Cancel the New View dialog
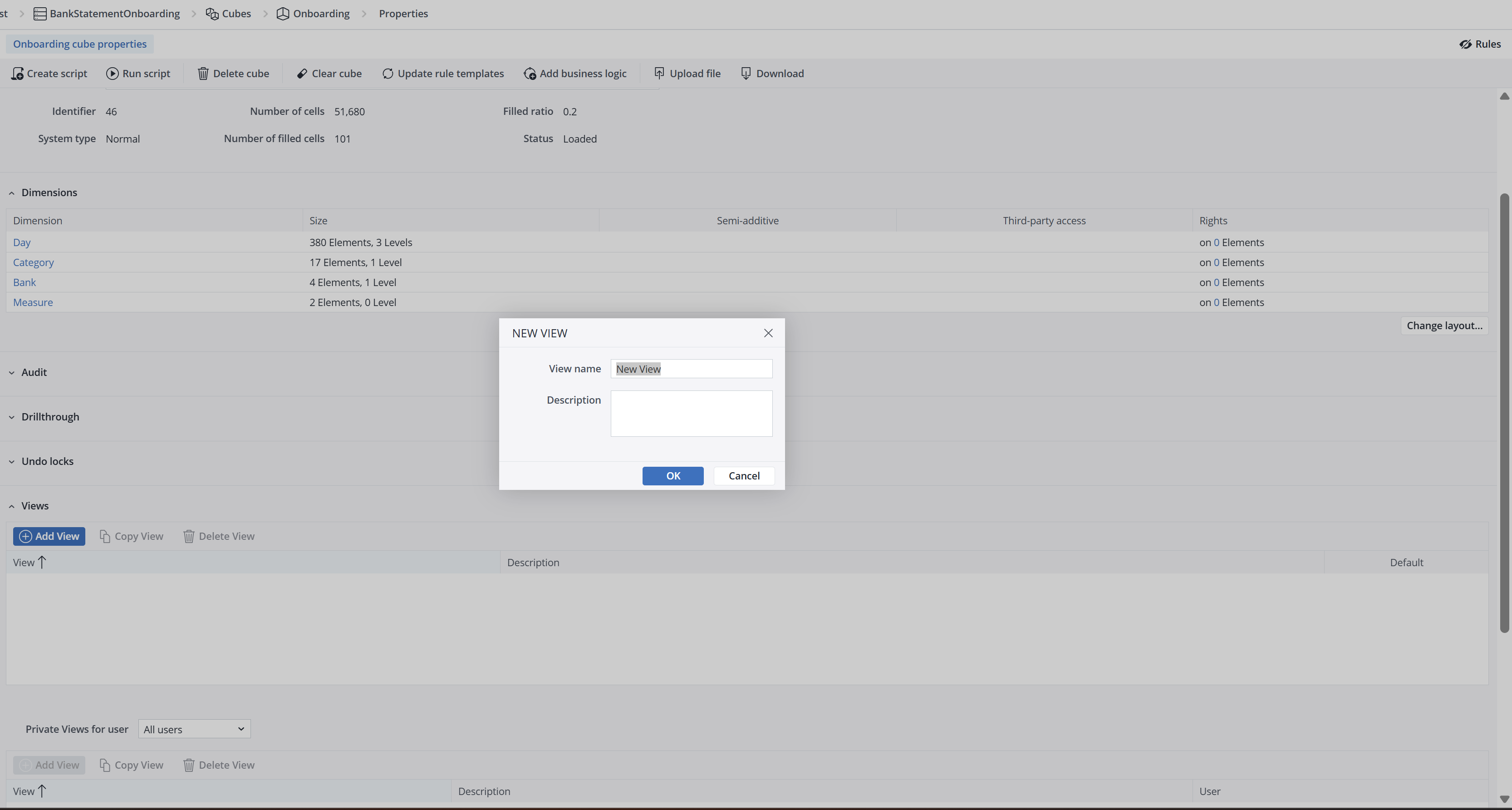1512x810 pixels. click(x=744, y=476)
